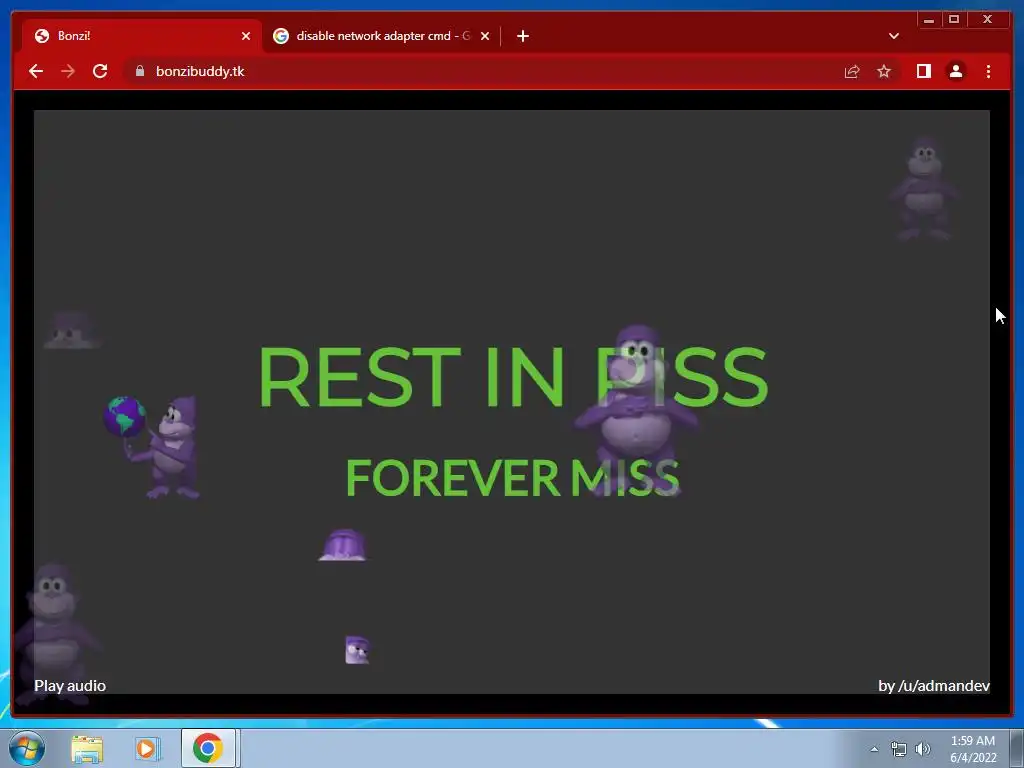Click the FOREVER MISS text
This screenshot has height=768, width=1024.
click(x=513, y=477)
